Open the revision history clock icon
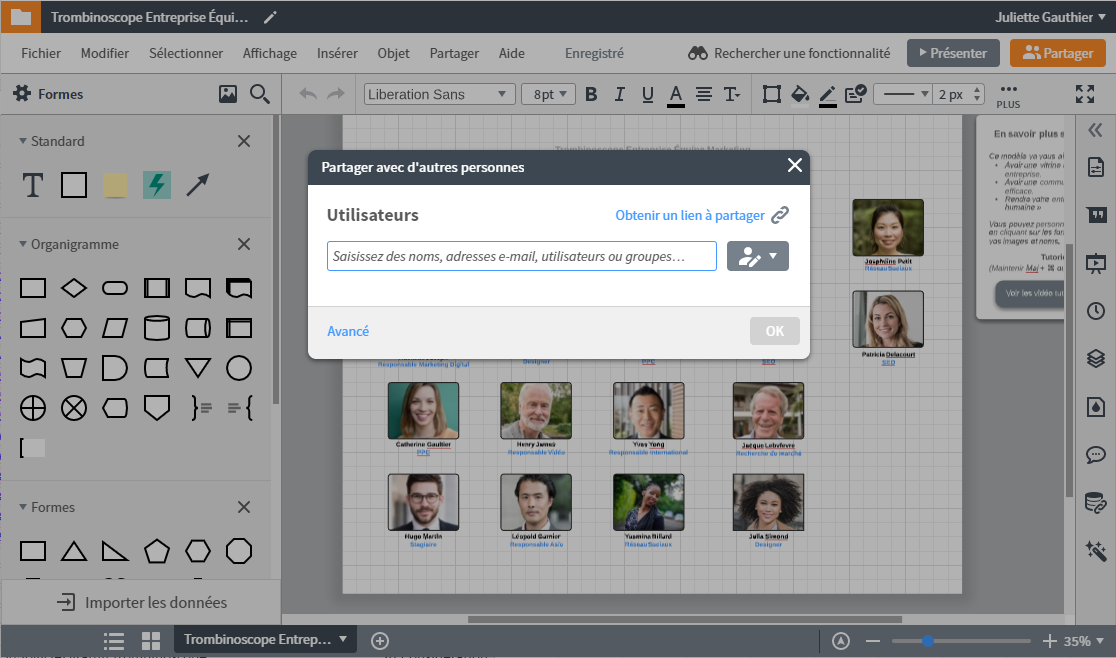Image resolution: width=1116 pixels, height=658 pixels. point(1096,310)
